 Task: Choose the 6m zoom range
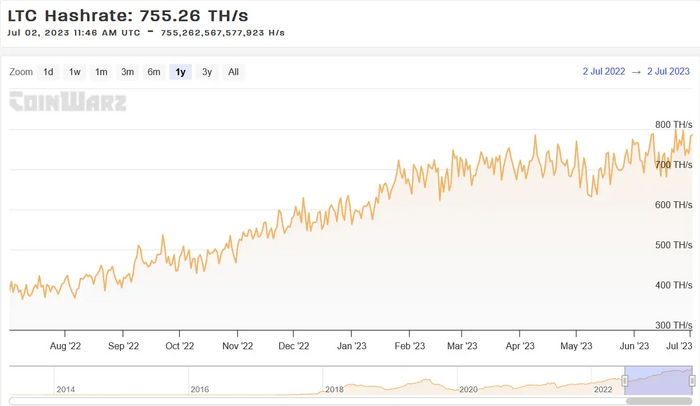click(x=154, y=72)
